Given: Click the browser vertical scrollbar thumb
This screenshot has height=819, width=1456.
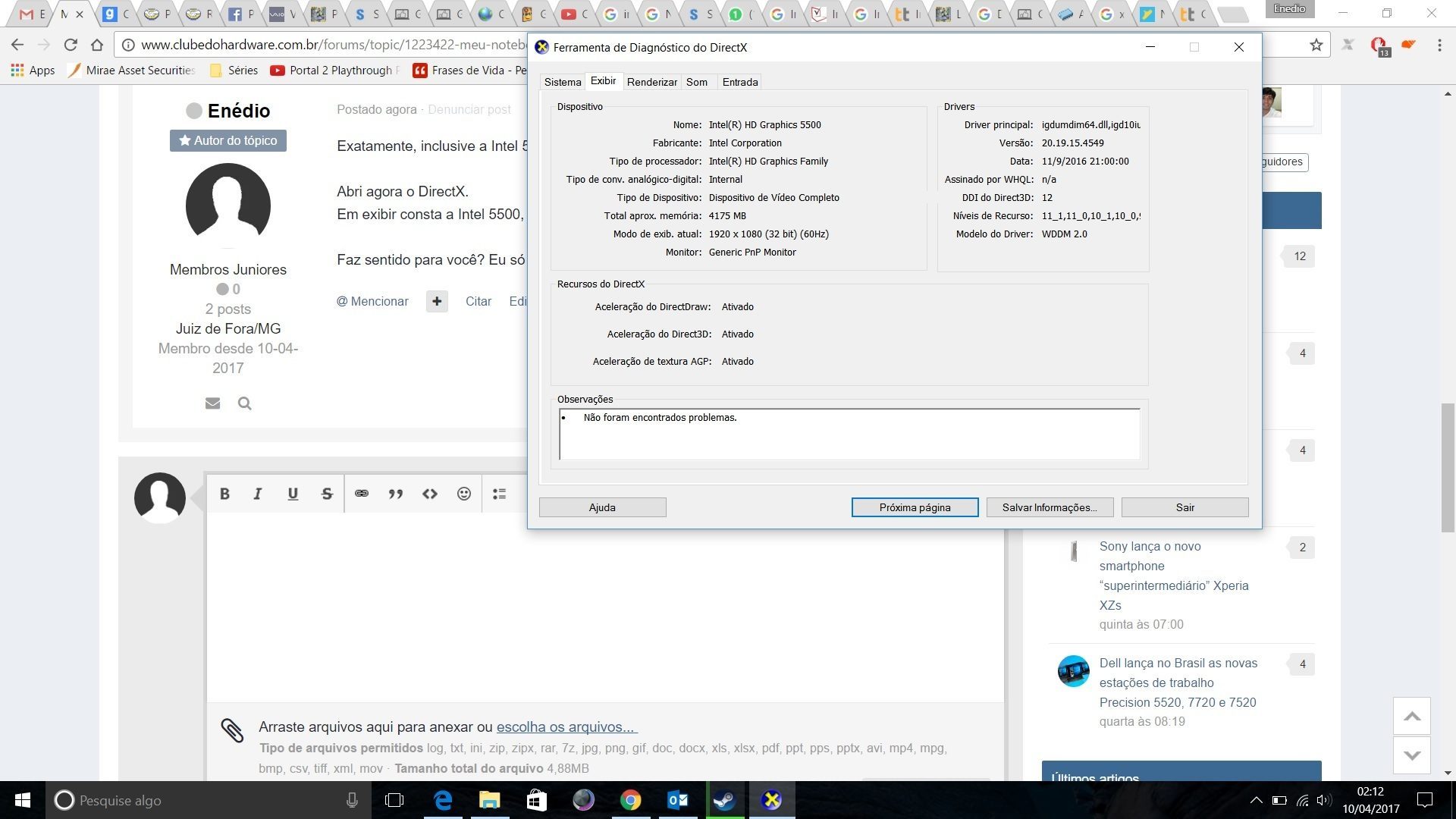Looking at the screenshot, I should coord(1448,468).
